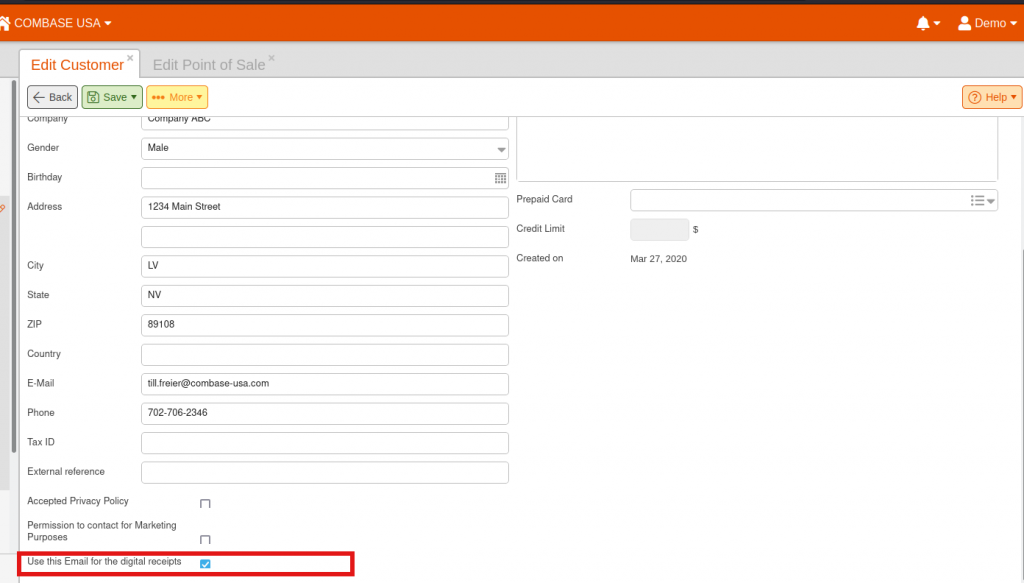The width and height of the screenshot is (1024, 583).
Task: Click the home icon beside COMBASE USA
Action: tap(5, 24)
